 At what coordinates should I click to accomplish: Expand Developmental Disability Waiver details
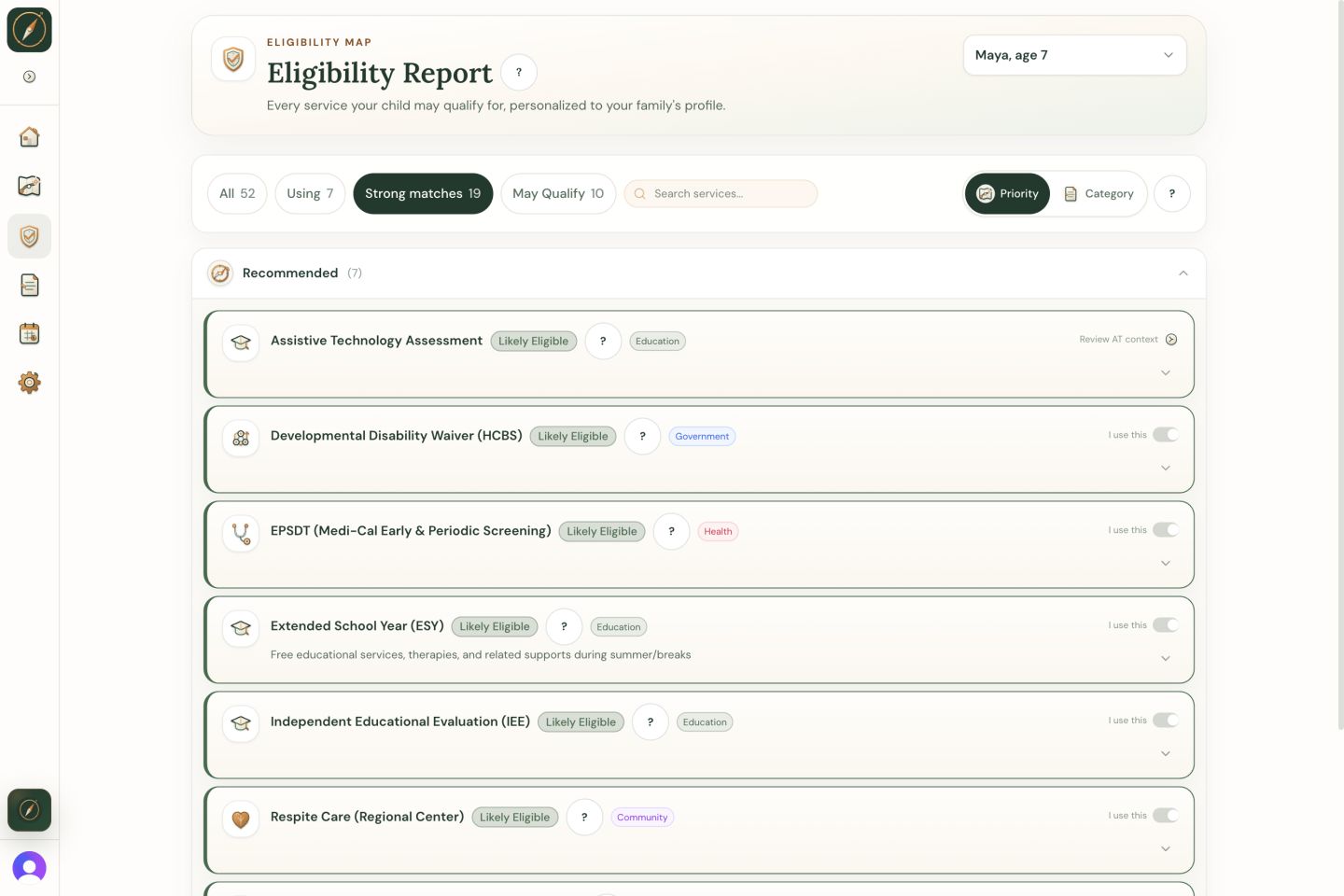pos(1165,469)
